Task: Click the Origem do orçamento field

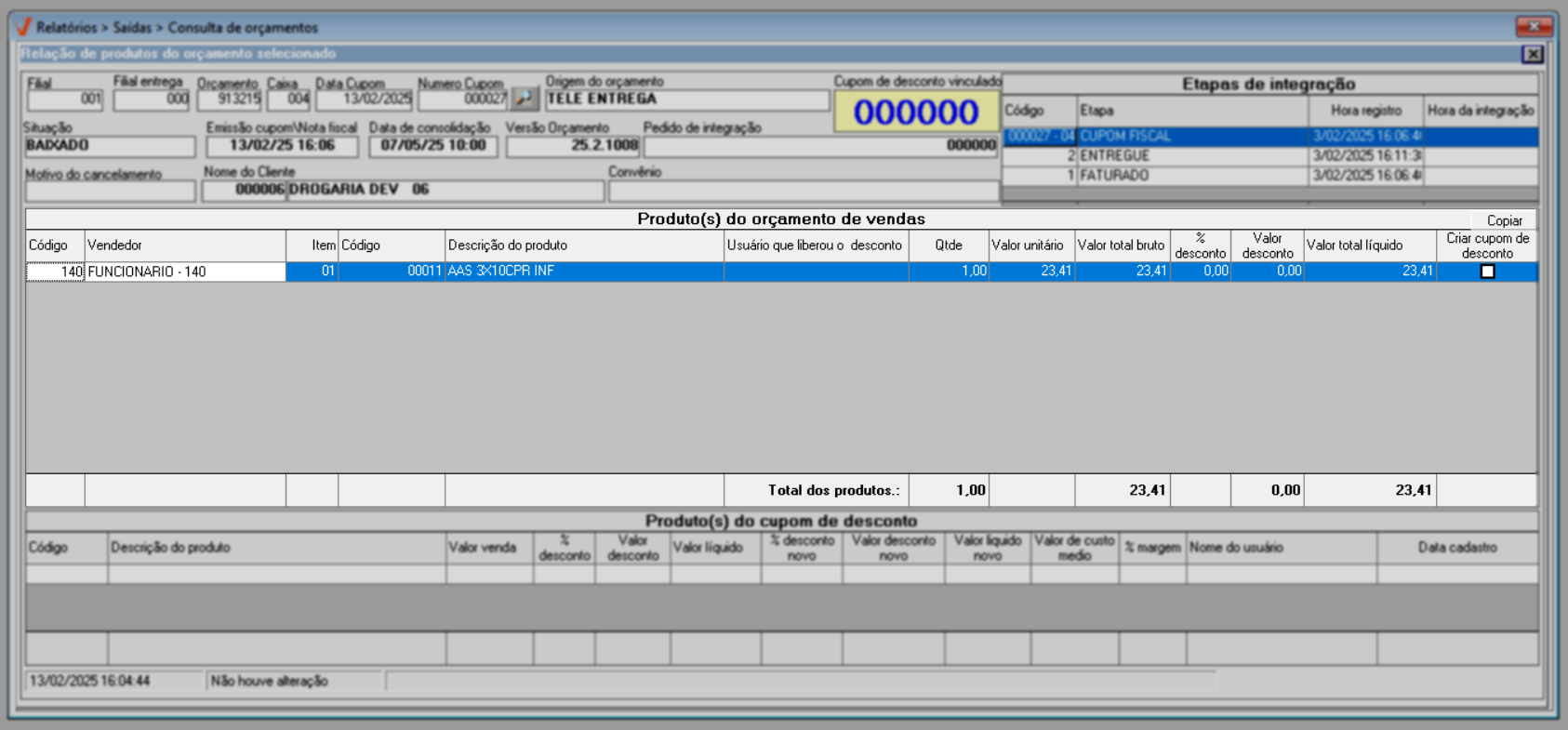Action: tap(686, 100)
